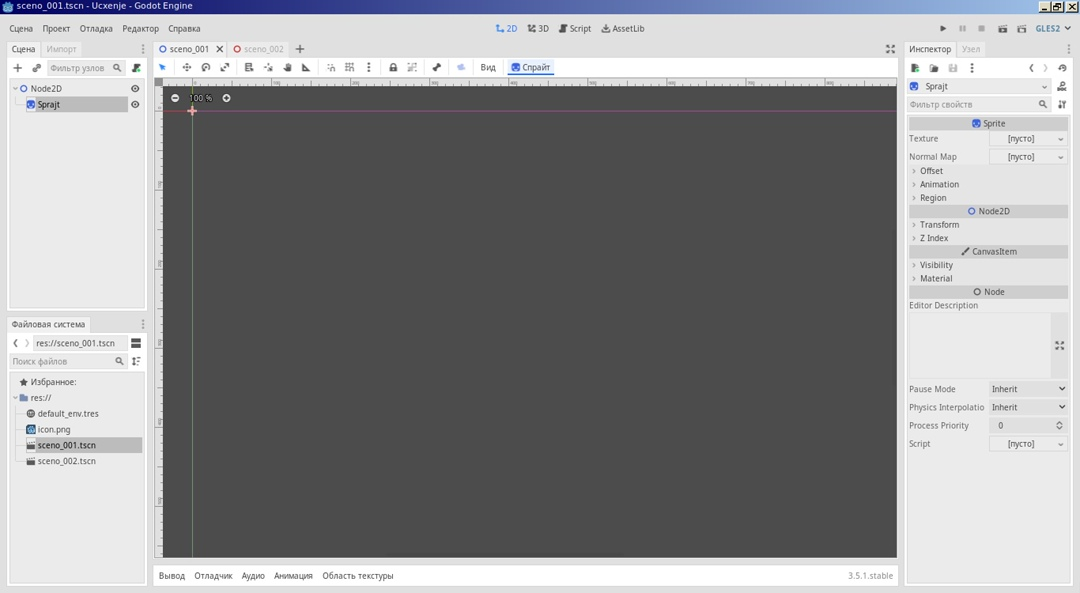Switch to the Узел tab
Viewport: 1080px width, 593px height.
pos(971,50)
